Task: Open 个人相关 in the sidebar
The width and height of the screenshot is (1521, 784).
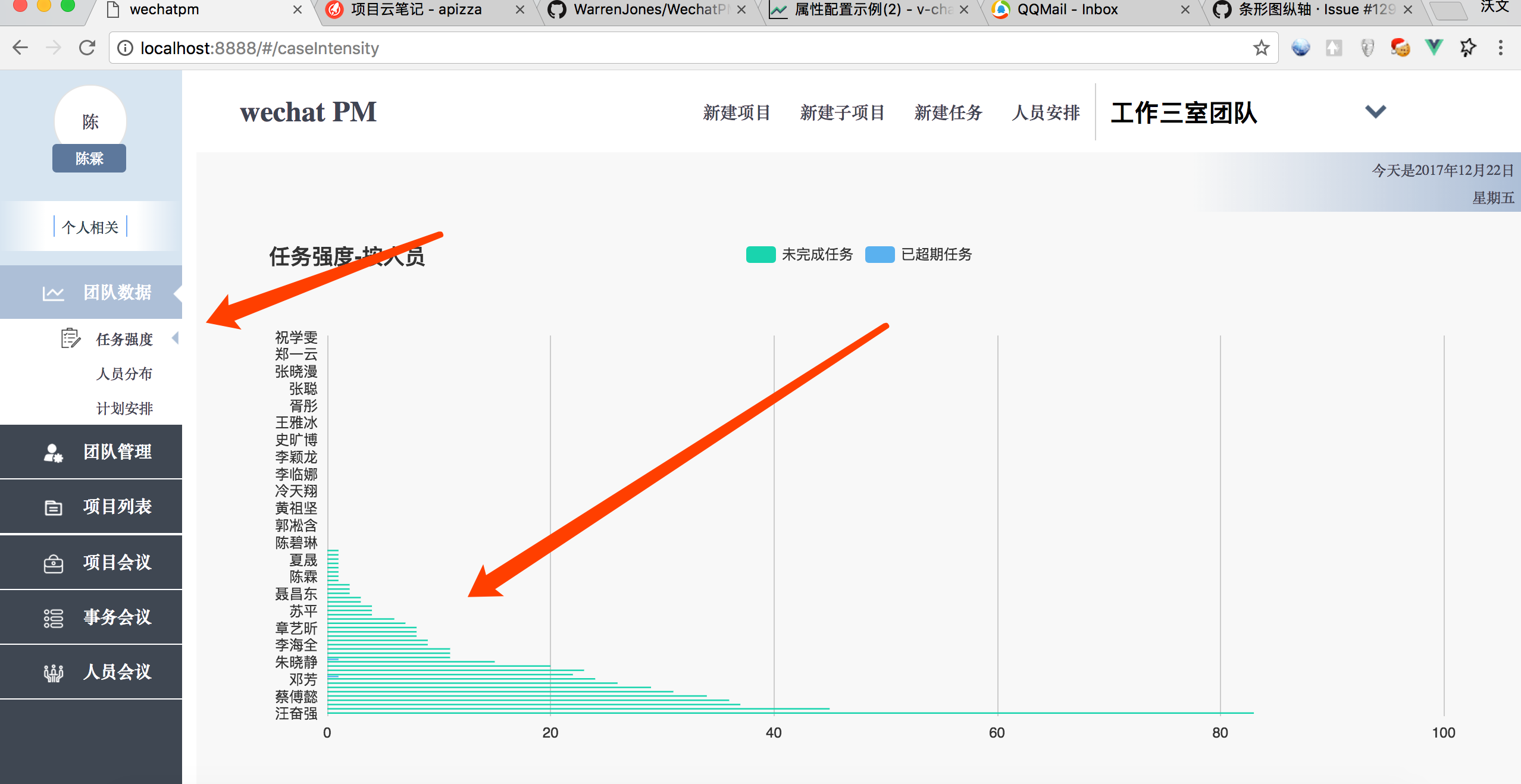Action: (89, 226)
